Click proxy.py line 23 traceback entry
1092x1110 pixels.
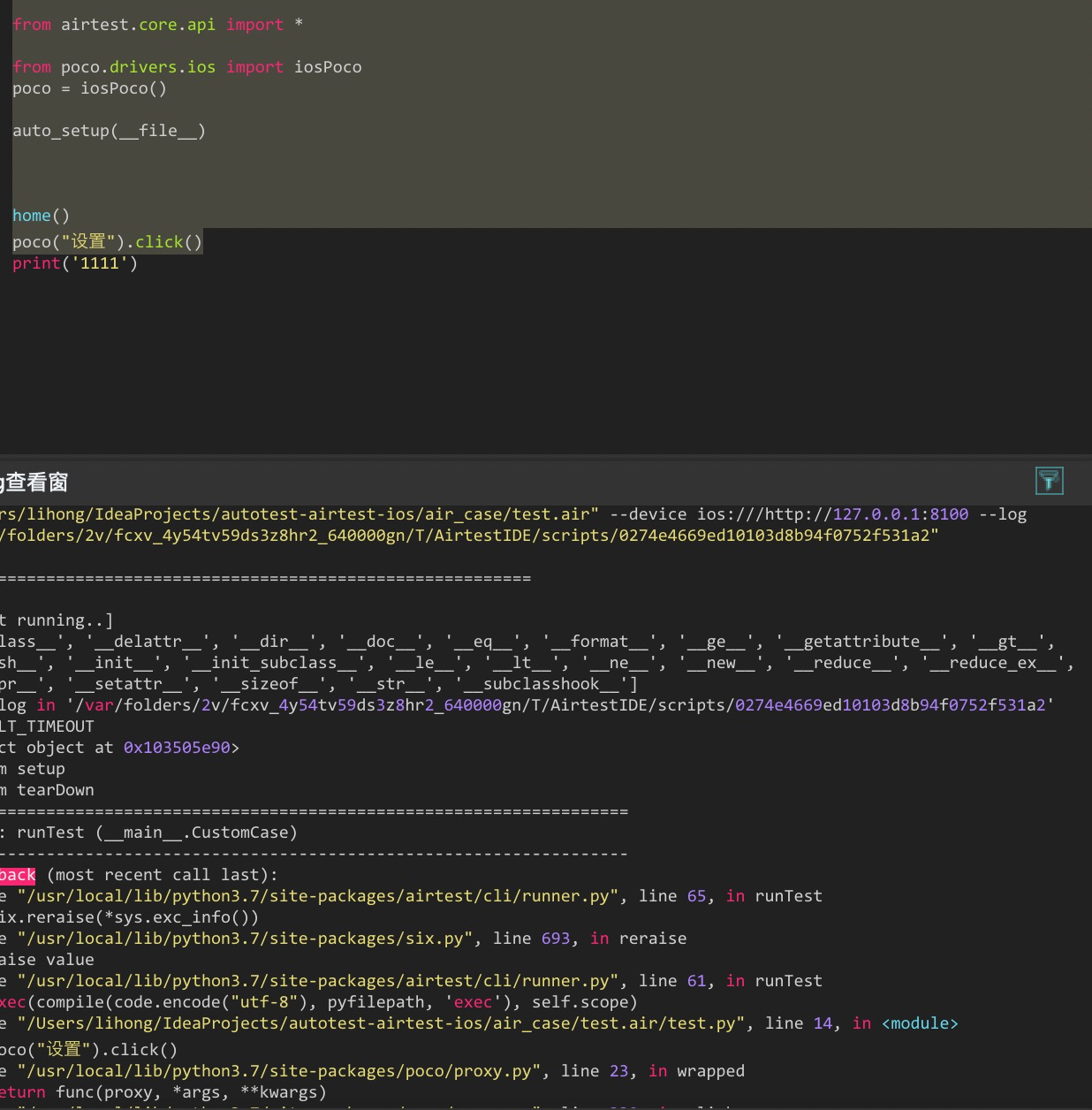coord(372,1071)
